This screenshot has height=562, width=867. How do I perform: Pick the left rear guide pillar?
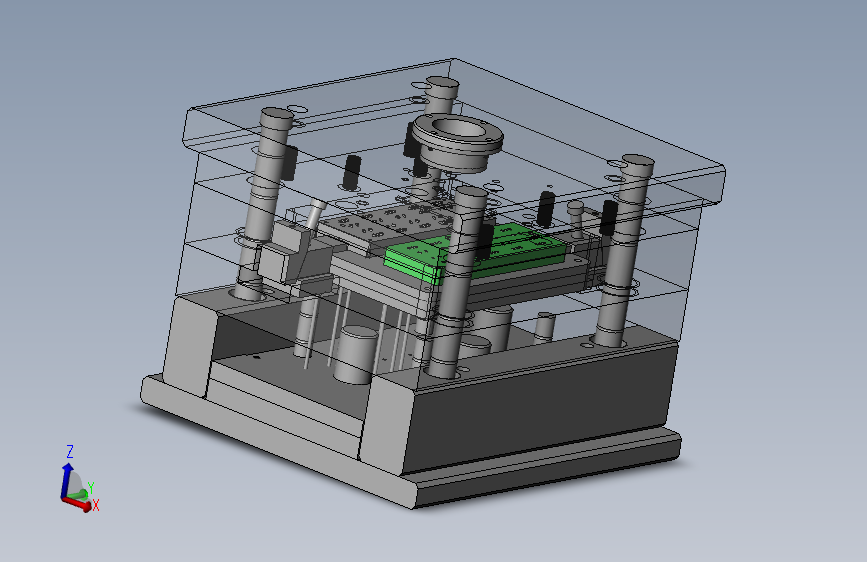pos(264,204)
